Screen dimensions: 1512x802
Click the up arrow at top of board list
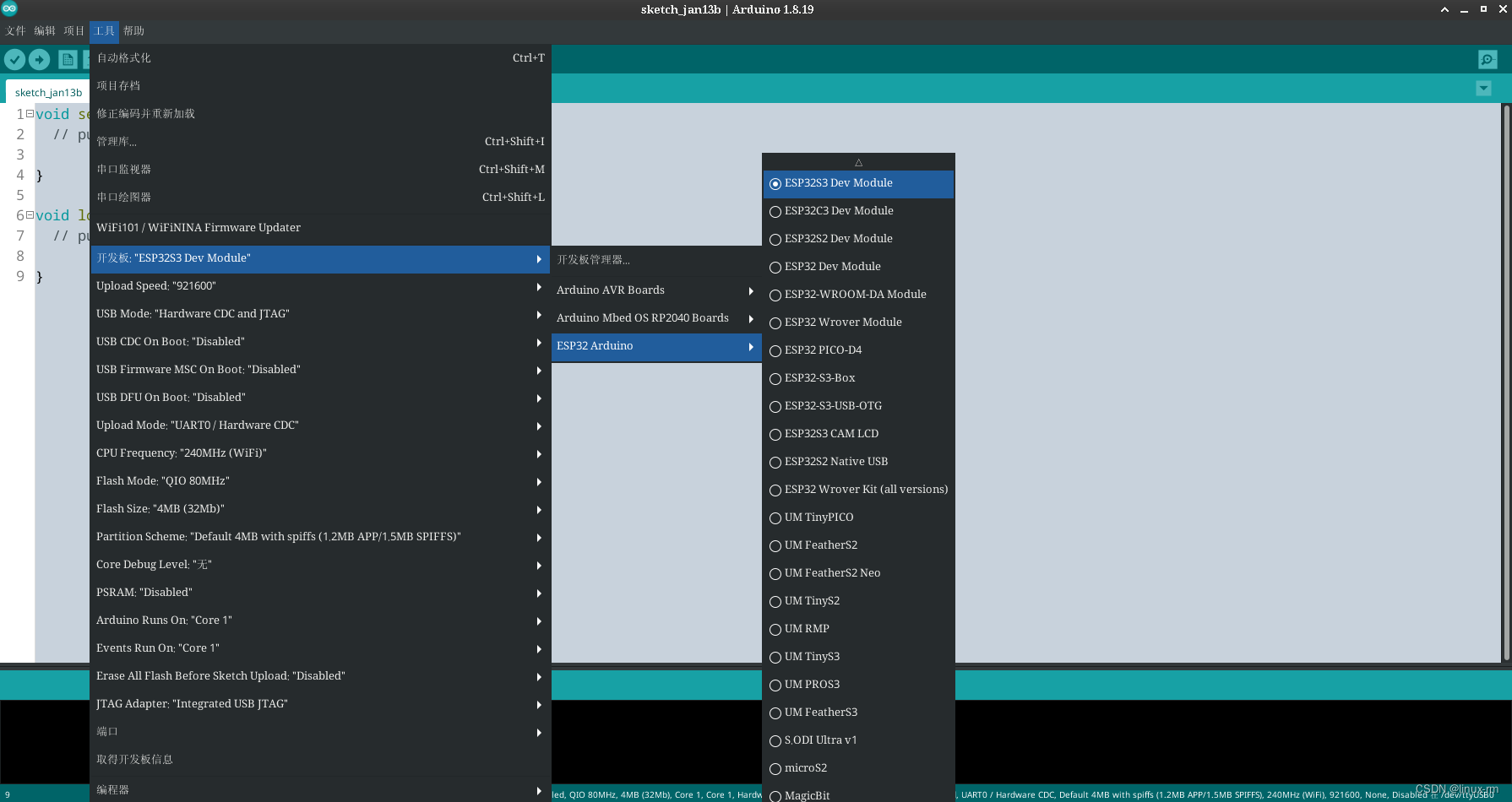pos(858,162)
